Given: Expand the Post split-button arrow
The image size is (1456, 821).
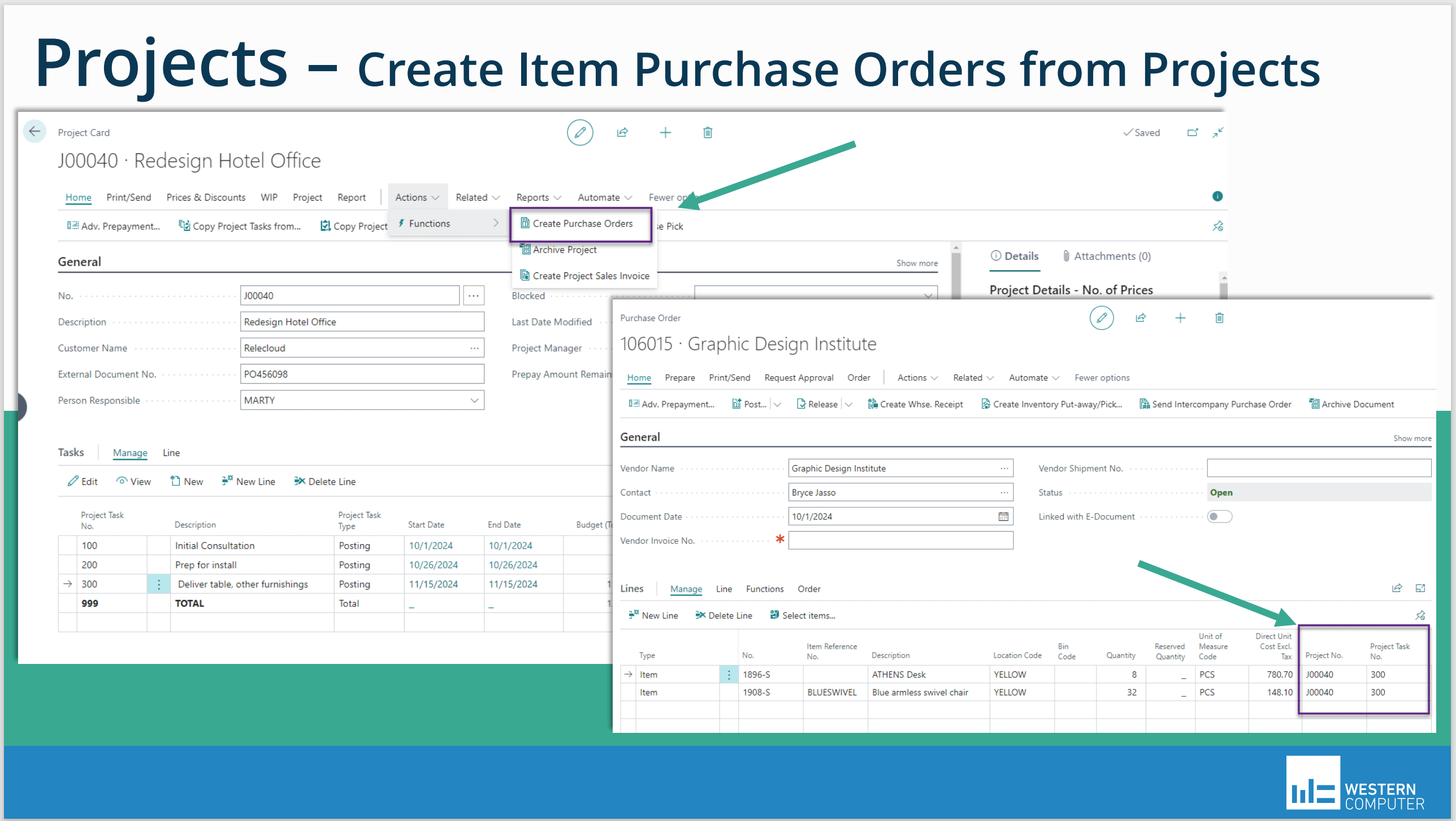Looking at the screenshot, I should coord(778,404).
